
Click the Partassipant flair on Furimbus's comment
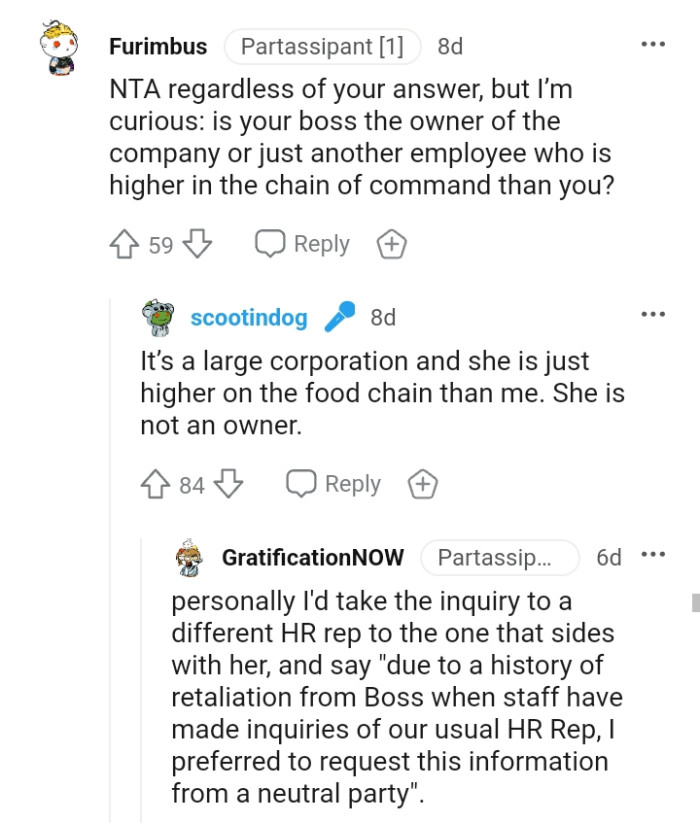pyautogui.click(x=322, y=46)
